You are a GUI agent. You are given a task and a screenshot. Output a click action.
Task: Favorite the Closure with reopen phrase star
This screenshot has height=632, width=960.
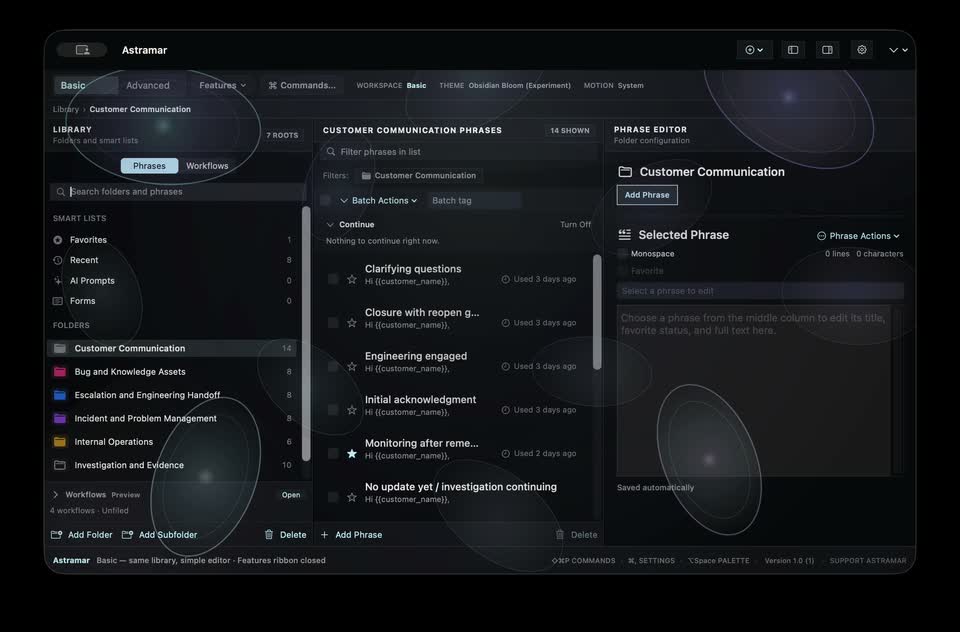coord(351,323)
